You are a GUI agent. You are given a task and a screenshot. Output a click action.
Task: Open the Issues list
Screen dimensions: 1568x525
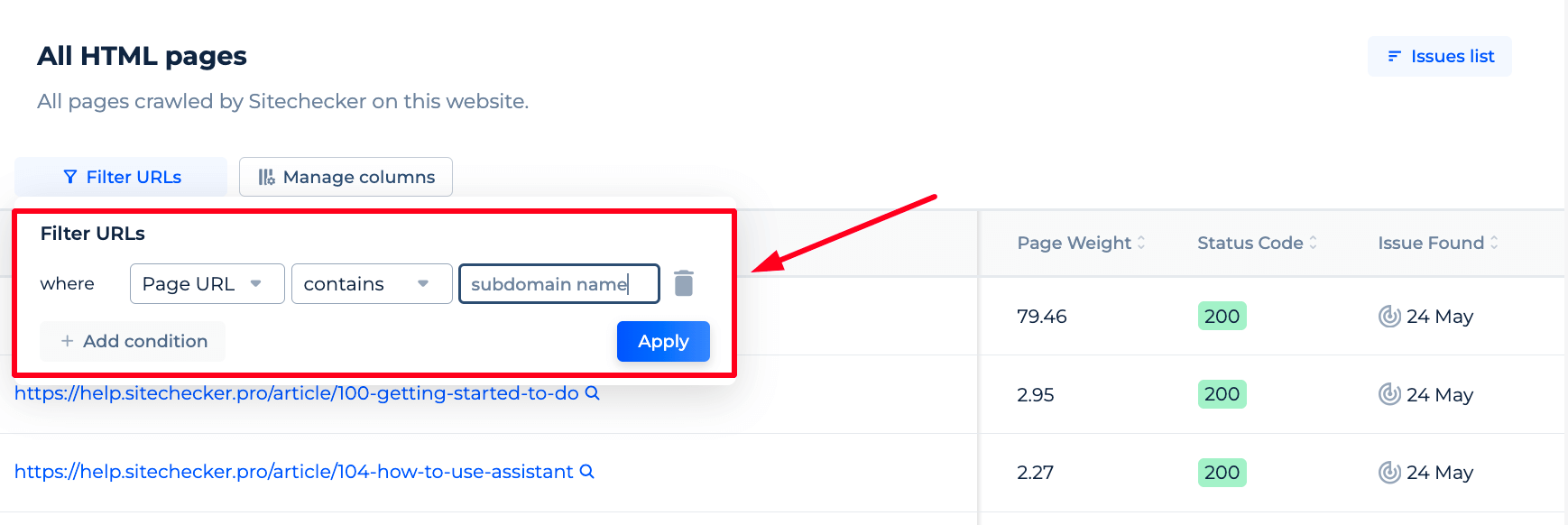[1440, 56]
